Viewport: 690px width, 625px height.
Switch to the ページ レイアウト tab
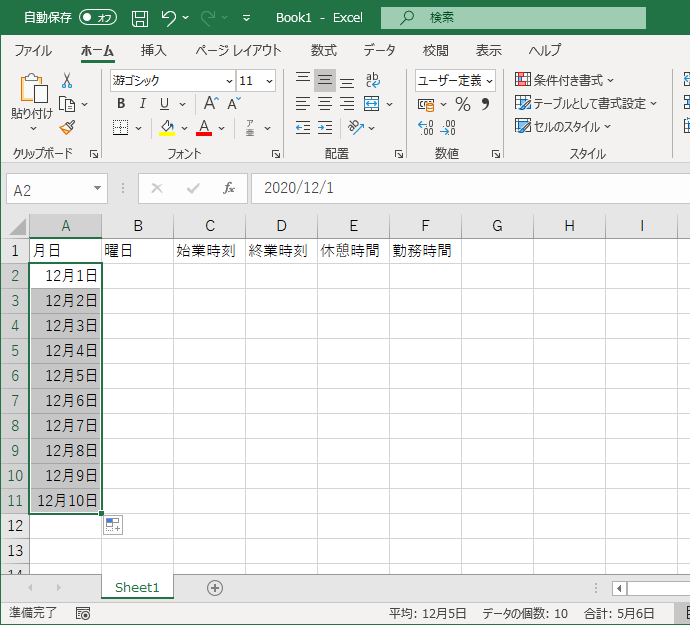[x=238, y=50]
